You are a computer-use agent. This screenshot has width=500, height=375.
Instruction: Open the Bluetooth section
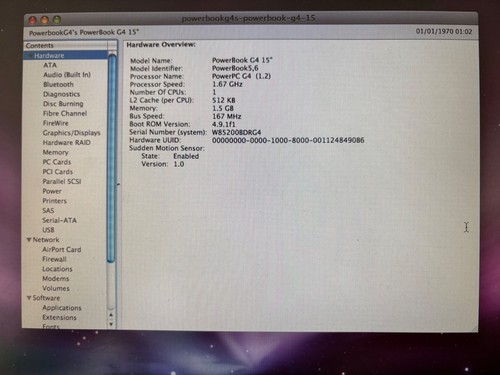[58, 84]
